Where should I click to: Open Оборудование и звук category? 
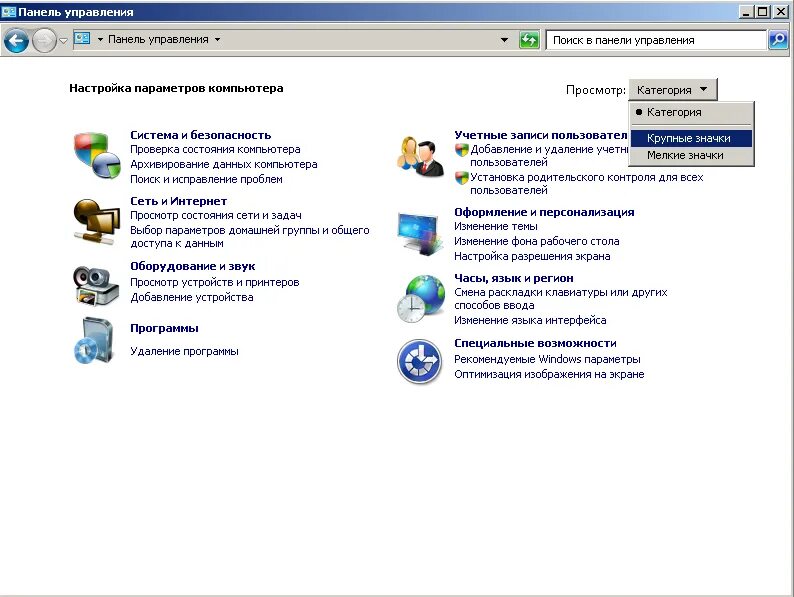point(192,266)
